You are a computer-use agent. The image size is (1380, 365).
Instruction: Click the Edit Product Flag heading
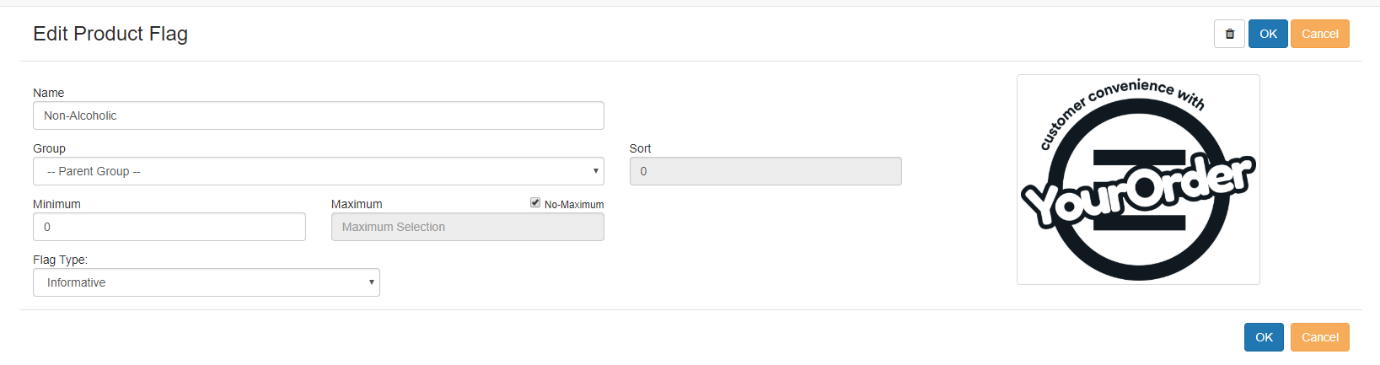(x=110, y=34)
